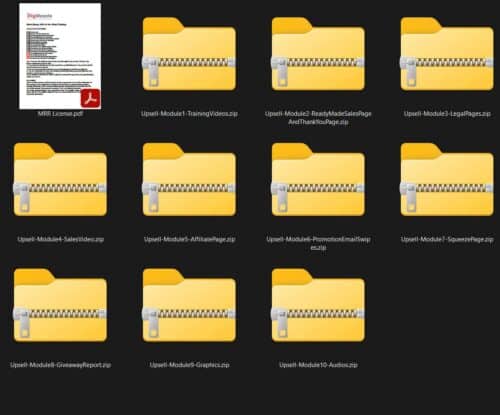The image size is (500, 415).
Task: Select the Module2 ReadyMadeSalesPage zip folder icon
Action: [x=318, y=54]
